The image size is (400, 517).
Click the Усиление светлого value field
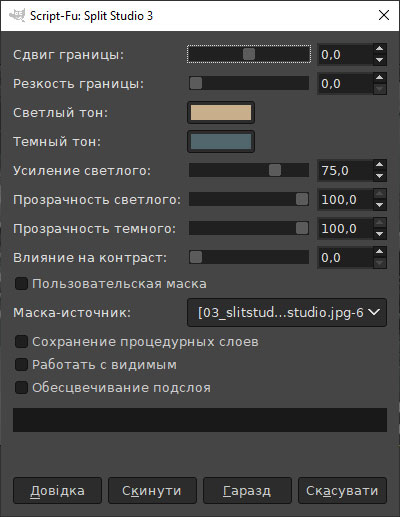[345, 170]
